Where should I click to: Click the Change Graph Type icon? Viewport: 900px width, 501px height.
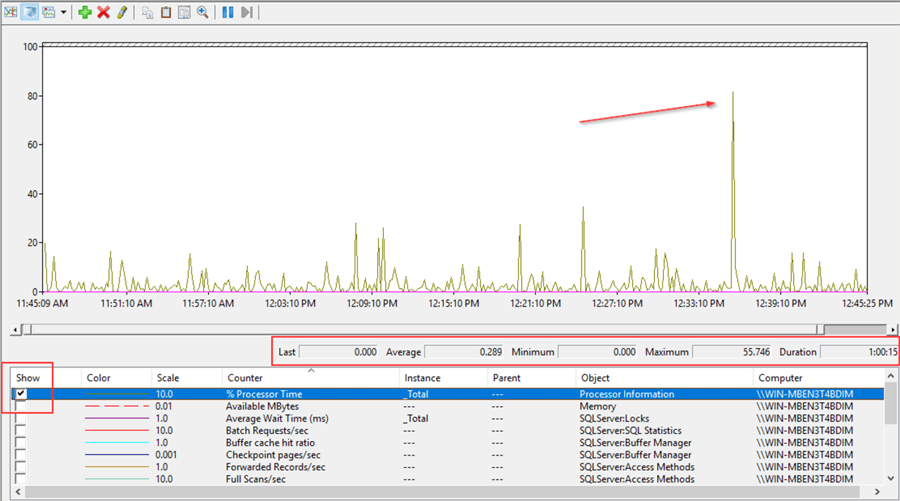click(x=49, y=12)
